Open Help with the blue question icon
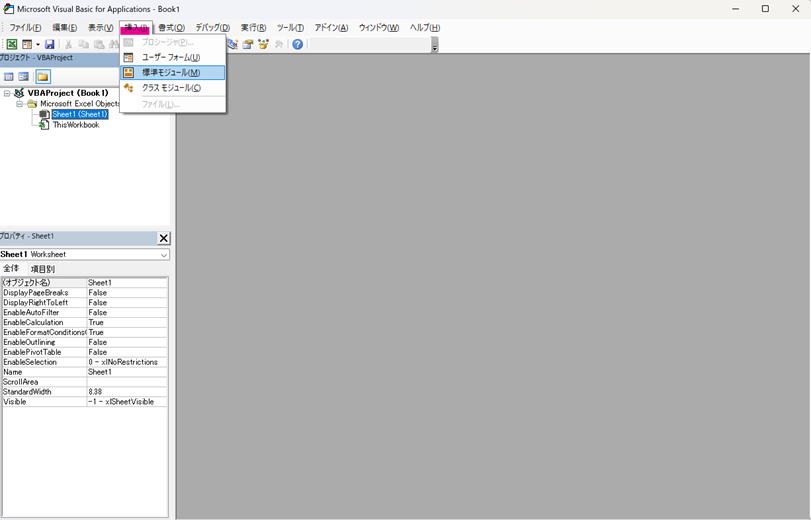Screen dimensions: 811x520 click(297, 44)
